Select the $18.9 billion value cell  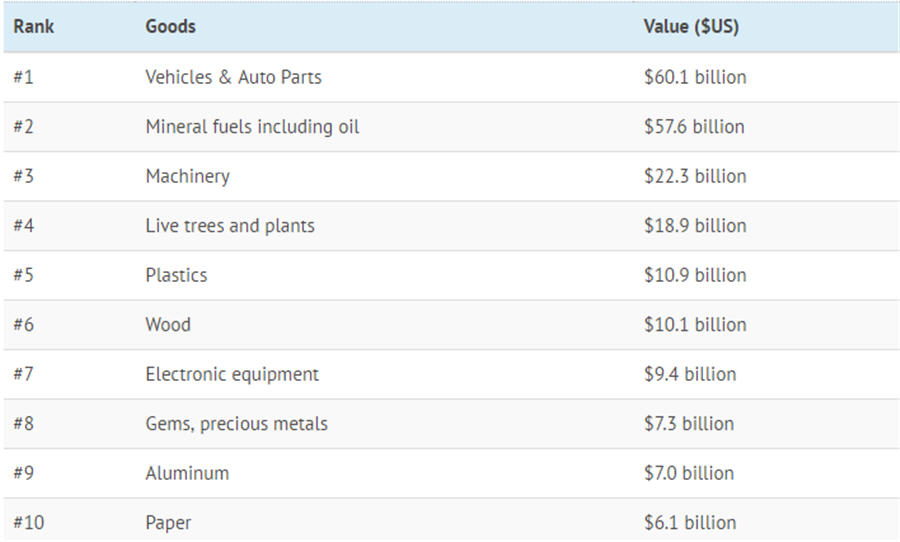[x=695, y=226]
